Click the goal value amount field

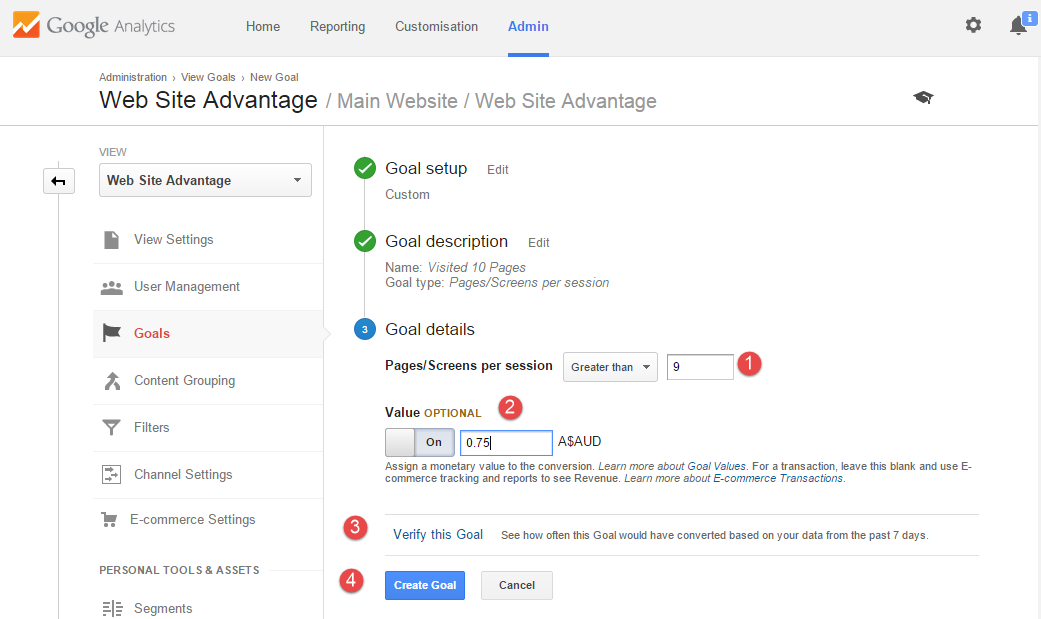click(x=506, y=442)
